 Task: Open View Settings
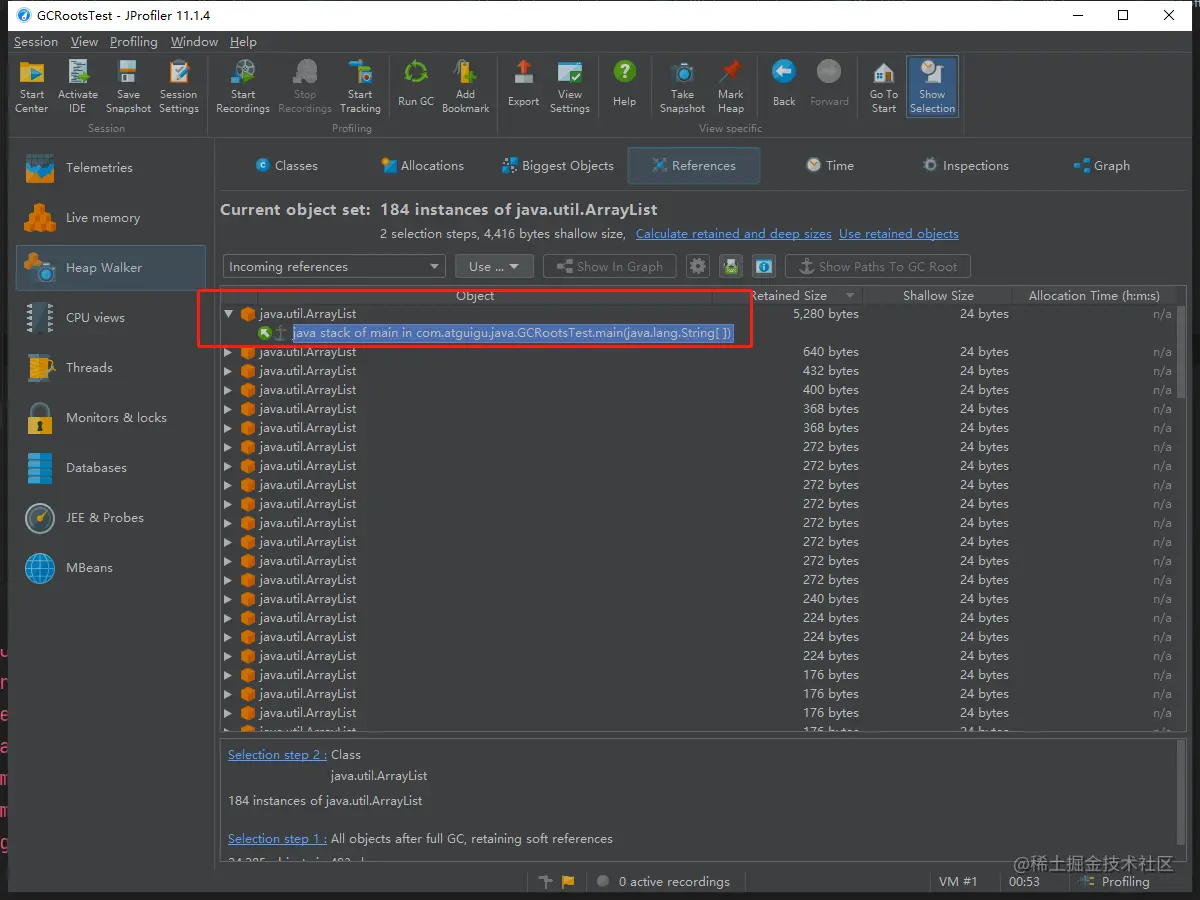[x=570, y=86]
